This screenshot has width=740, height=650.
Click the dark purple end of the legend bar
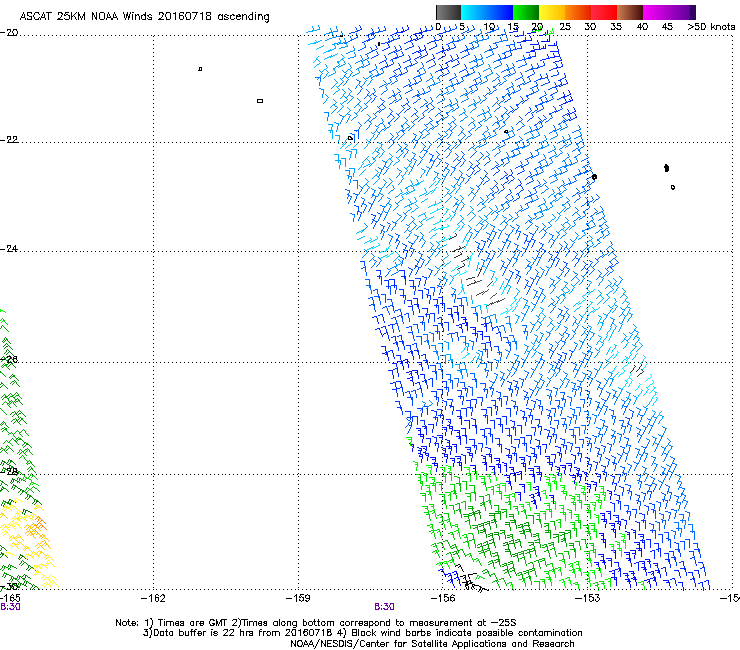pos(691,12)
